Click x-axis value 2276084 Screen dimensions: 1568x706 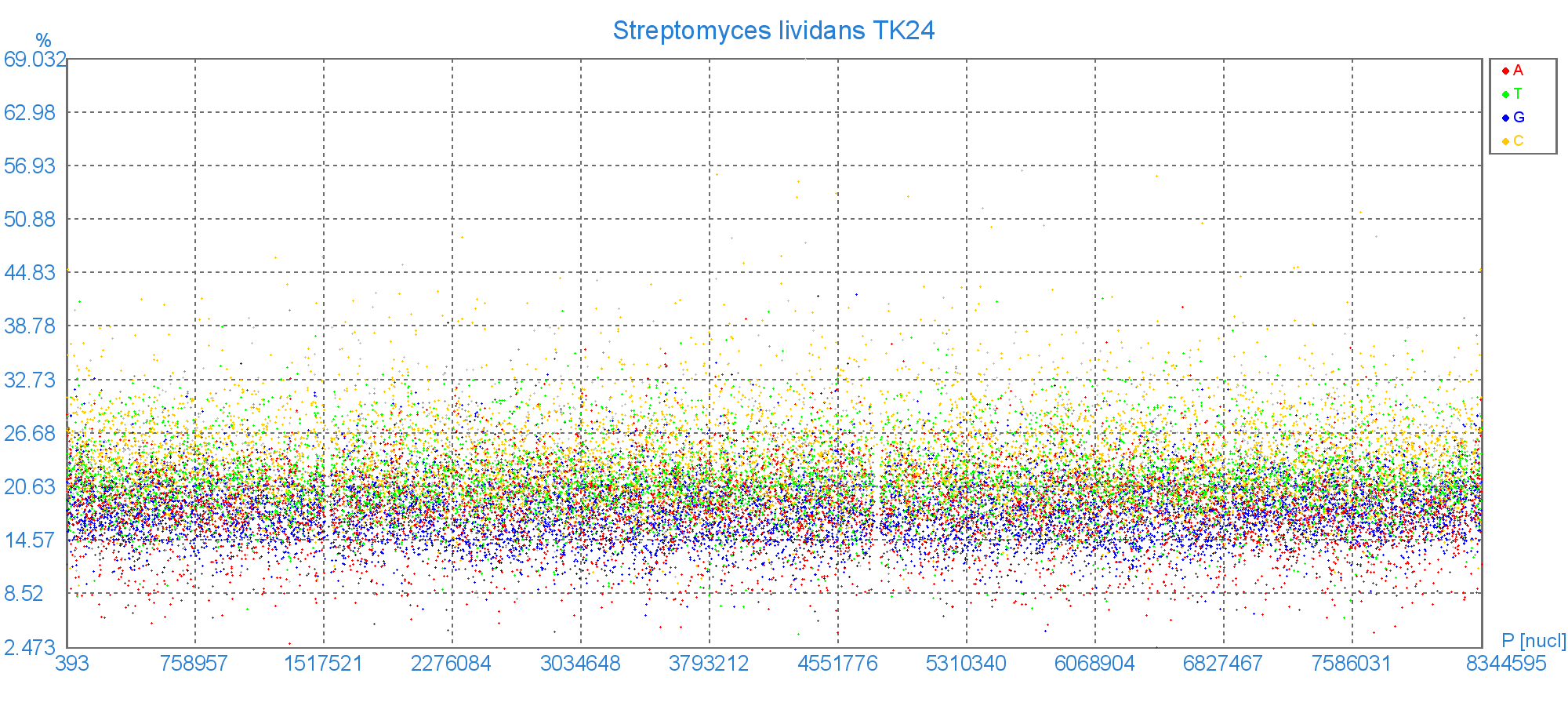[x=451, y=664]
